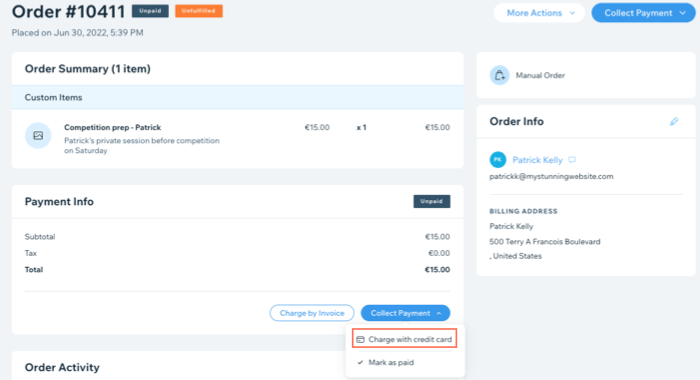Choose Charge with credit card
This screenshot has width=700, height=380.
point(404,339)
